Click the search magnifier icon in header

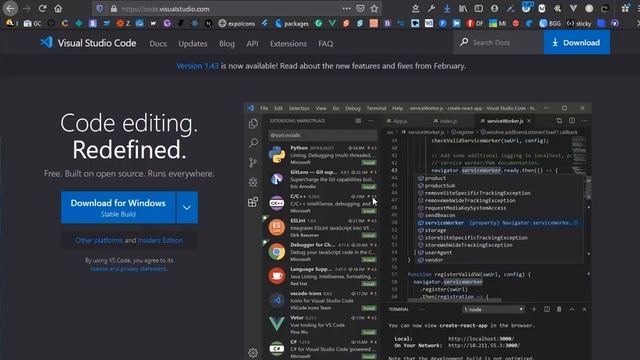464,42
